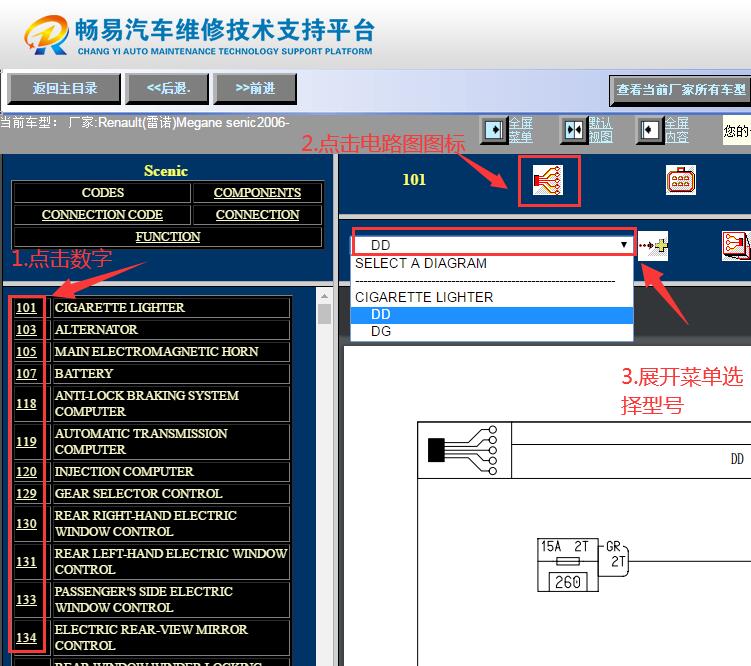Click REAR LEFT-HAND ELECTRIC WINDOW CONTROL text
Screen dimensions: 751x666
pyautogui.click(x=171, y=561)
